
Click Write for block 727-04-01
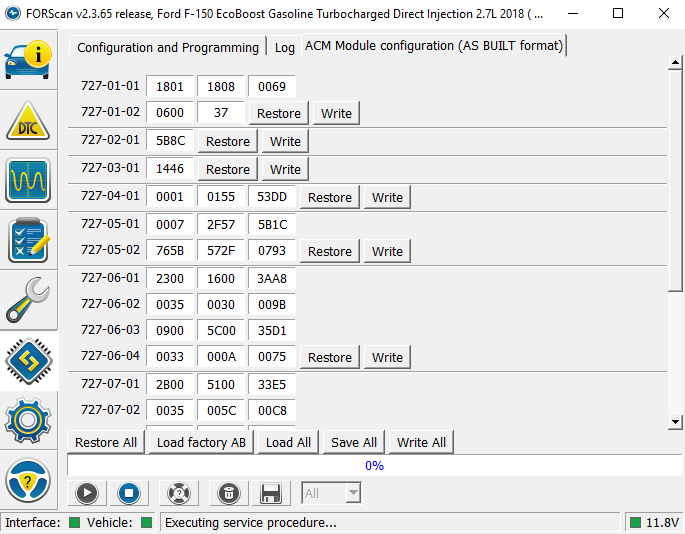click(x=387, y=197)
